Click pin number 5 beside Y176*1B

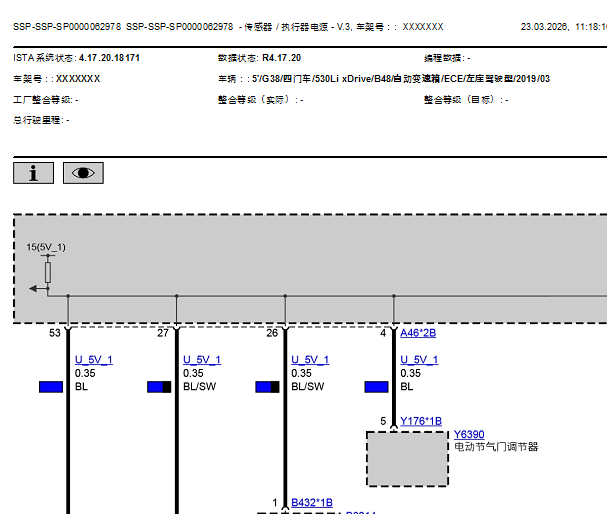[383, 421]
